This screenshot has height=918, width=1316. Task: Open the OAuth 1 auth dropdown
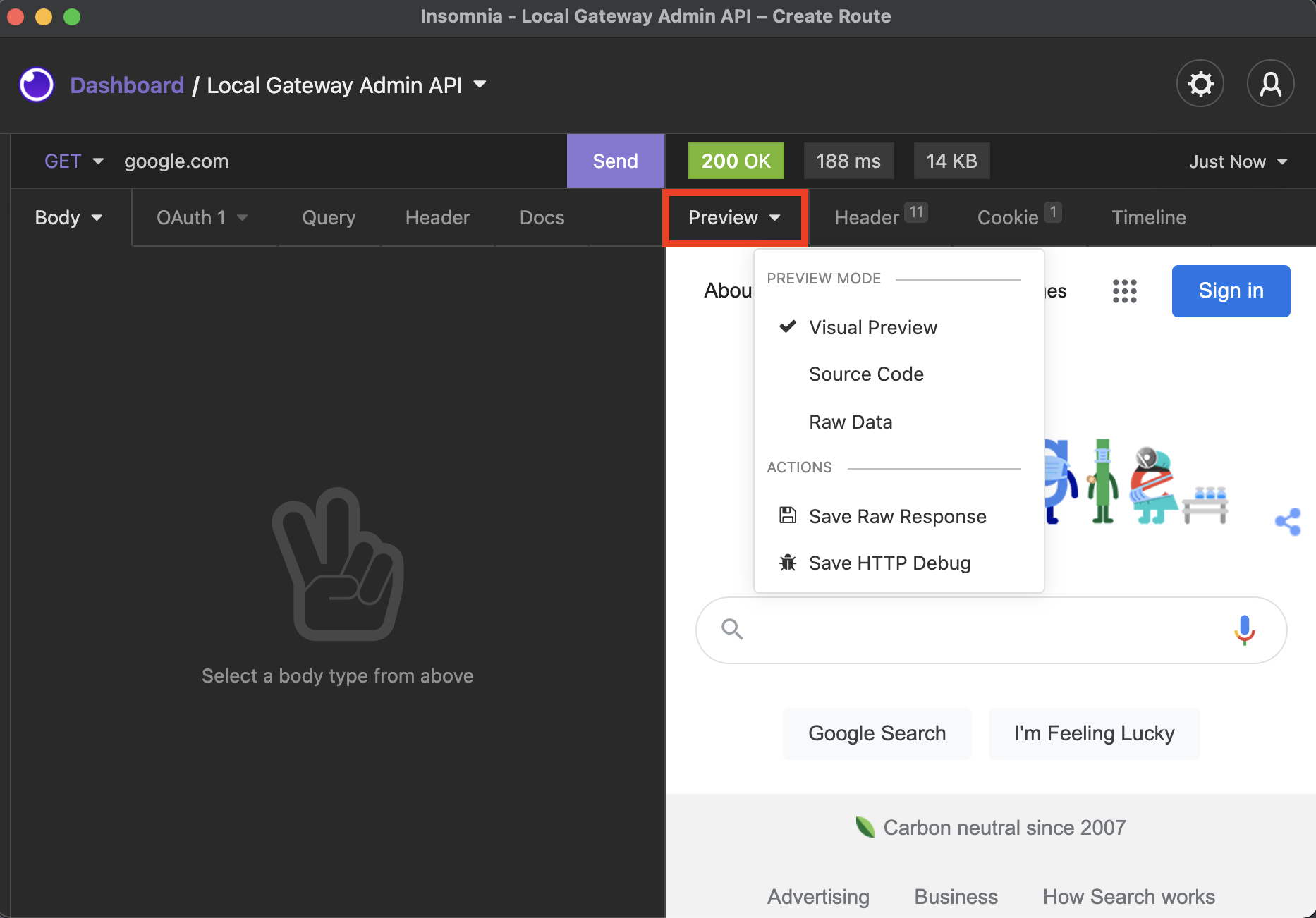202,217
